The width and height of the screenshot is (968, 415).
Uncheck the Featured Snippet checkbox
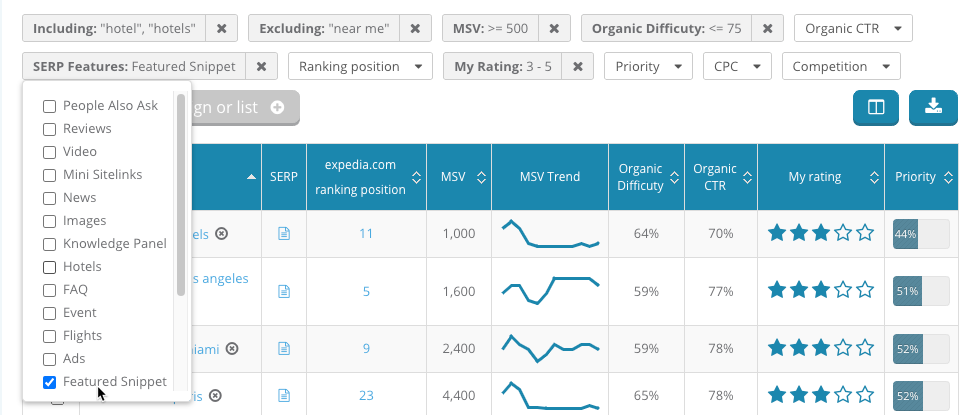49,382
